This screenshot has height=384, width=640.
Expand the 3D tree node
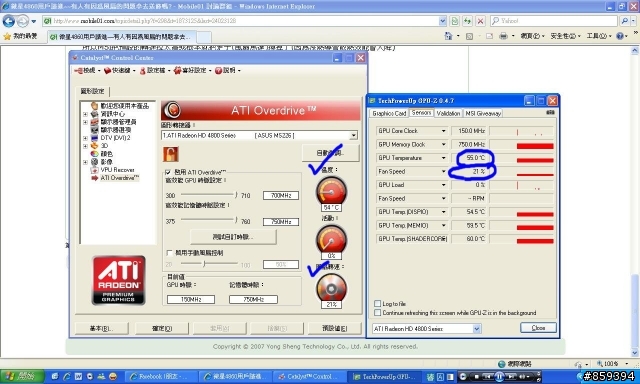[x=85, y=146]
